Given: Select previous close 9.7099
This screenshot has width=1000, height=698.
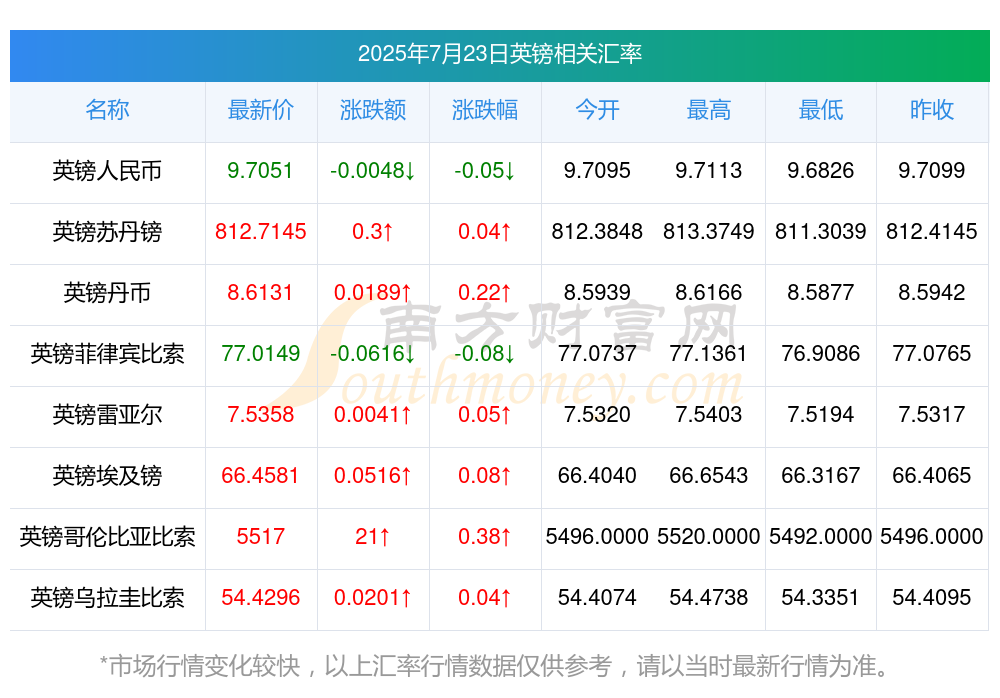Looking at the screenshot, I should [x=932, y=170].
